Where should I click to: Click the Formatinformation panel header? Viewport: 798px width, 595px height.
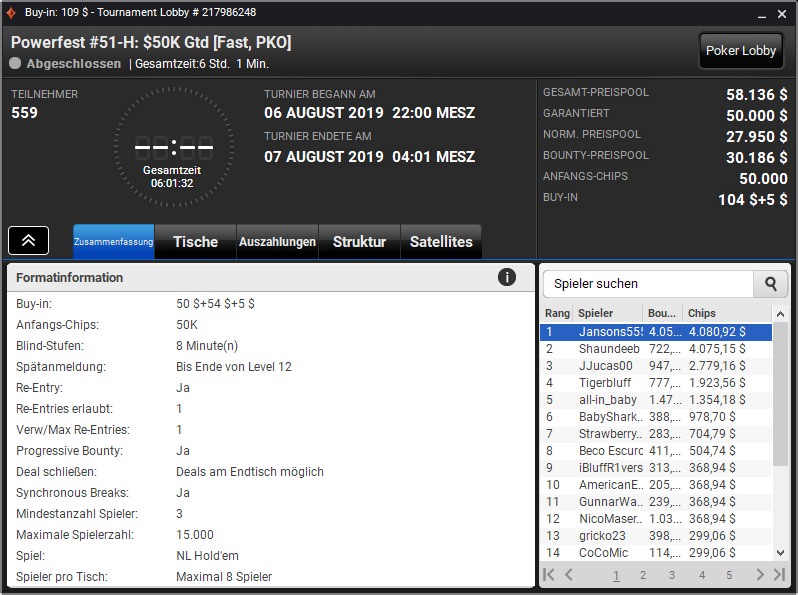coord(271,277)
